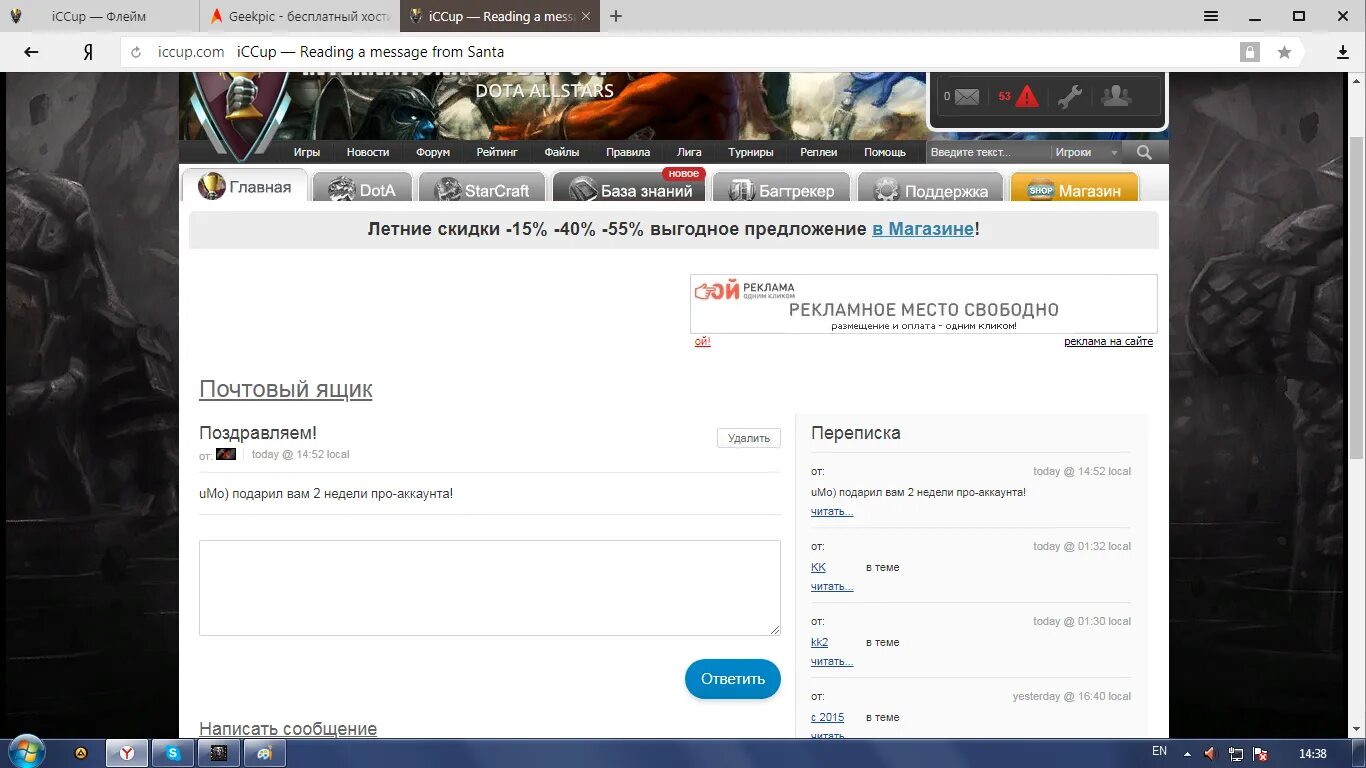Open the Багтрекер tab
The image size is (1366, 768).
tap(781, 189)
